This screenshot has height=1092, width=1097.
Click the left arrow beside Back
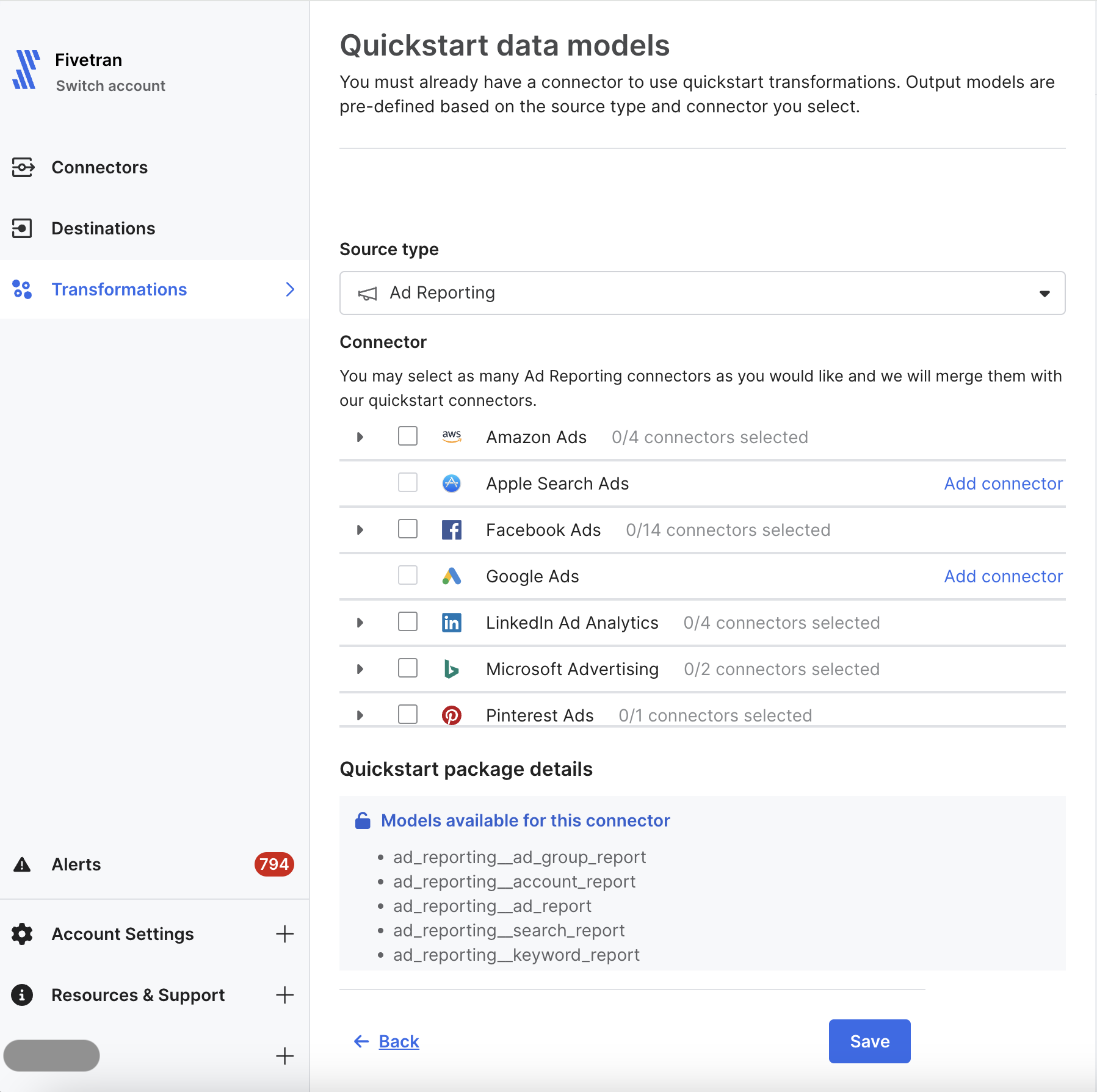pos(361,1041)
